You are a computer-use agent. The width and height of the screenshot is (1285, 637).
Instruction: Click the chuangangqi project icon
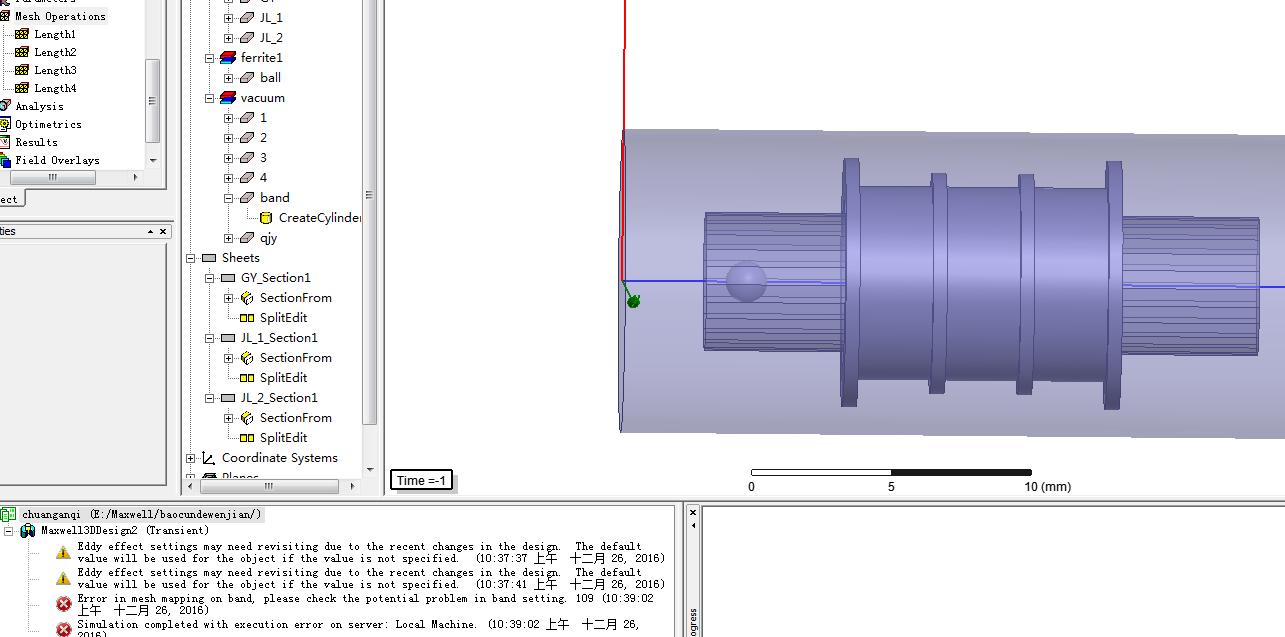(x=8, y=514)
